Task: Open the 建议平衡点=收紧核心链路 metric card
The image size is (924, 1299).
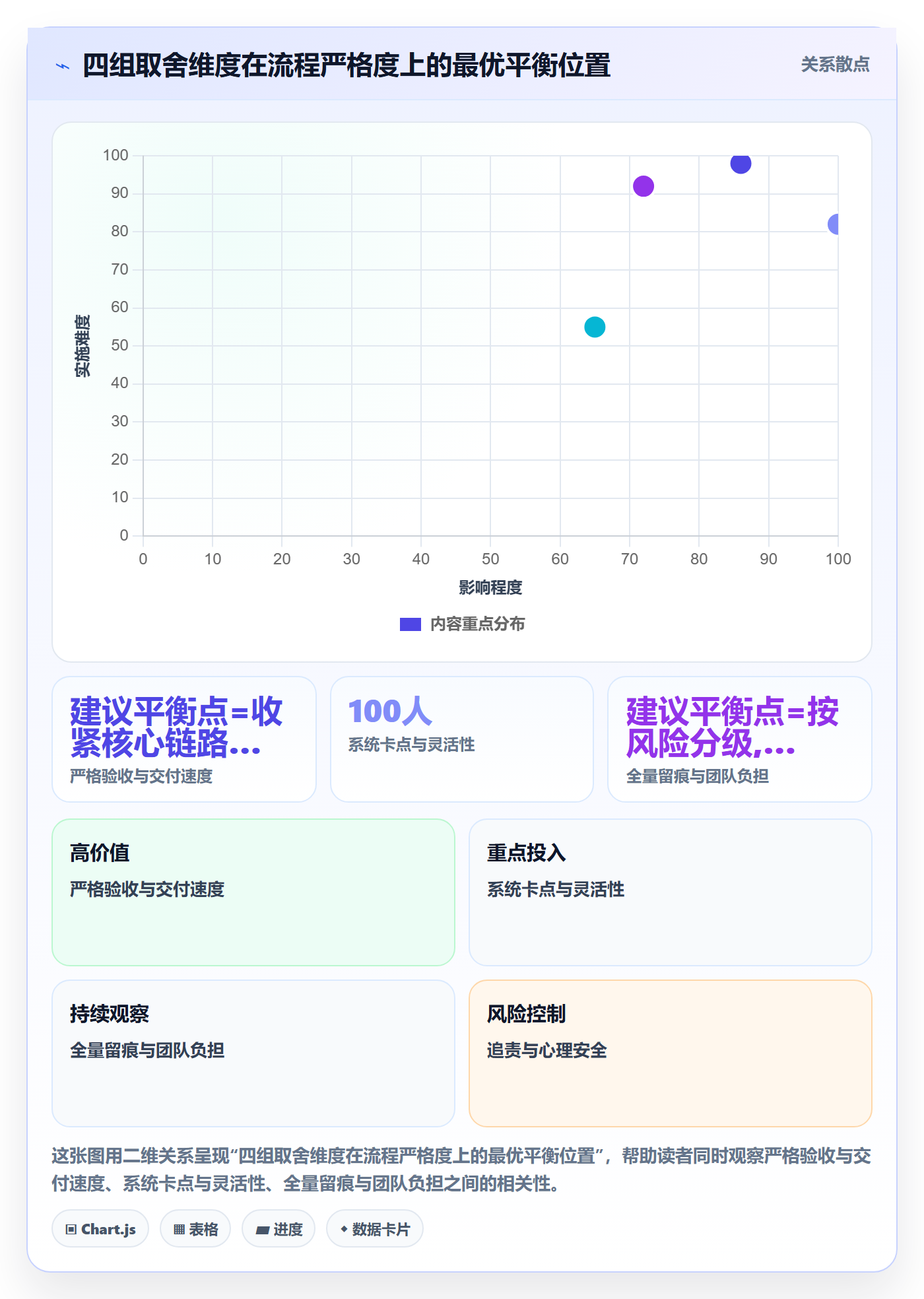Action: [x=184, y=739]
